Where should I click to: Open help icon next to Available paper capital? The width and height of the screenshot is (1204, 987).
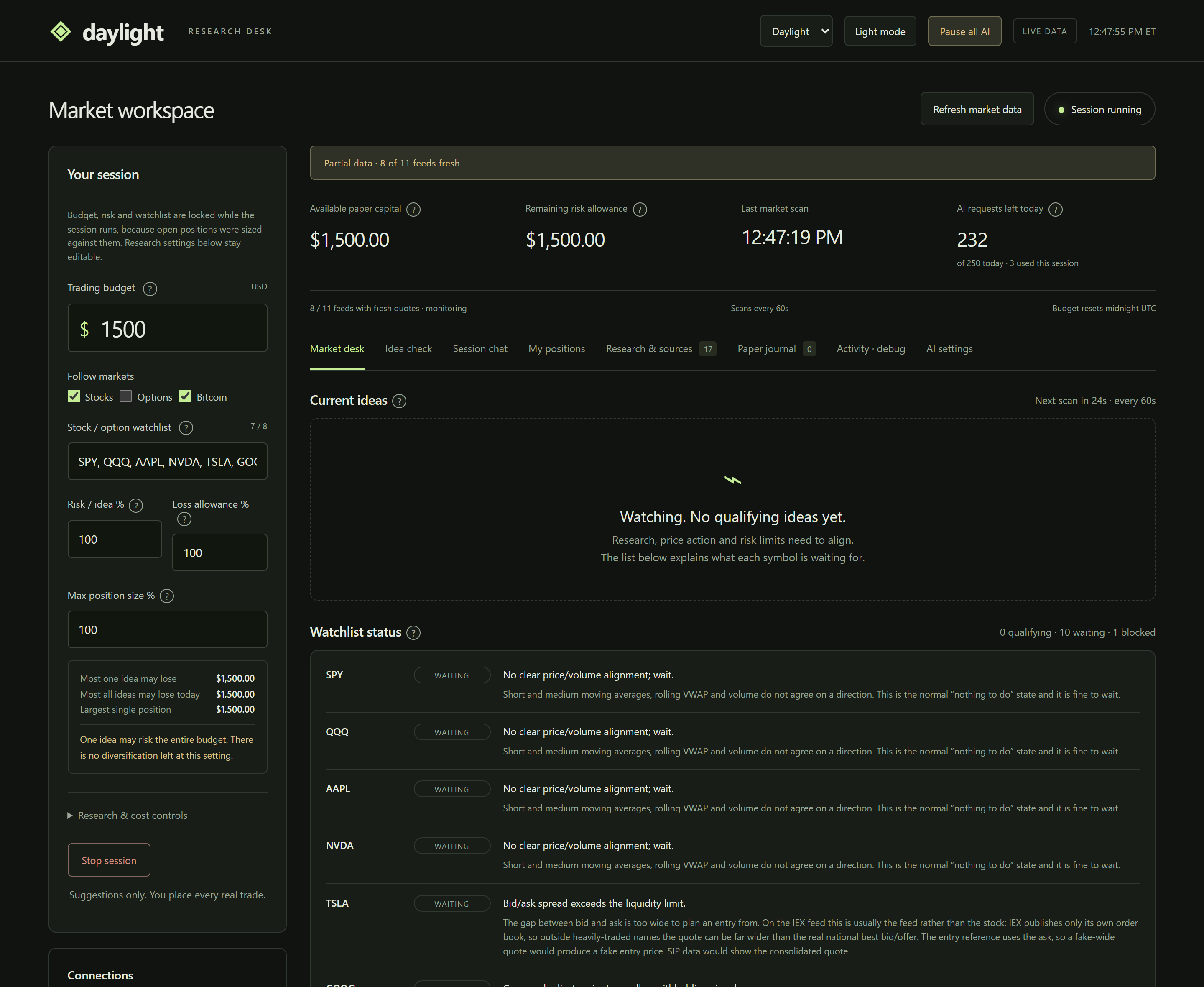coord(413,210)
